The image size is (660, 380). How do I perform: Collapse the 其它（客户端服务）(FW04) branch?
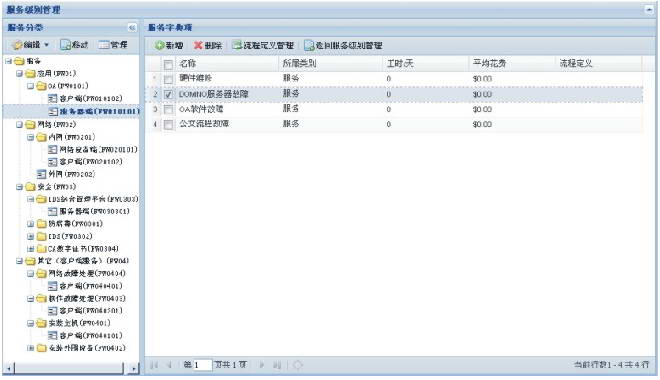(x=19, y=261)
